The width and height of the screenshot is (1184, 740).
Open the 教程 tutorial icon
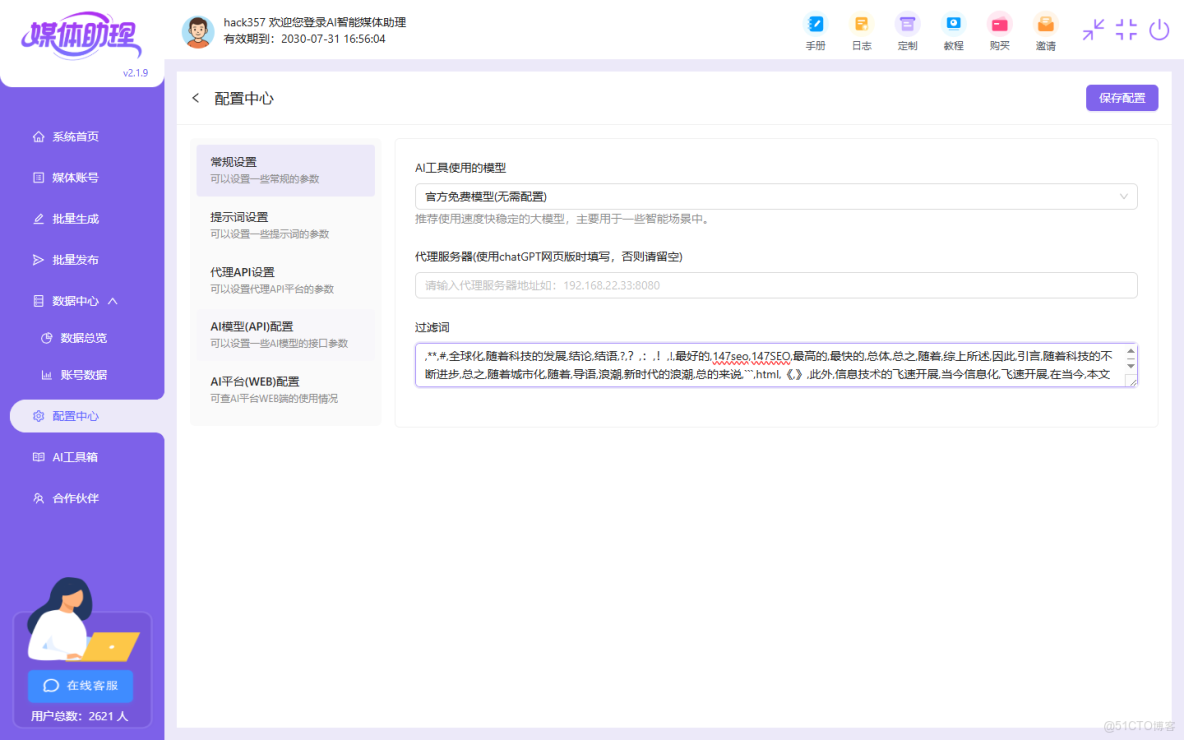pos(953,30)
